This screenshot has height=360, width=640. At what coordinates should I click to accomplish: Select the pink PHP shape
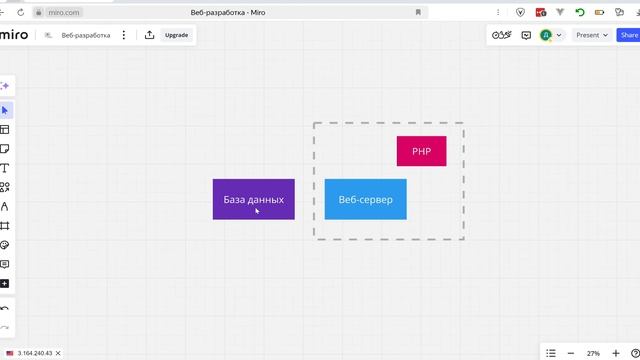422,151
